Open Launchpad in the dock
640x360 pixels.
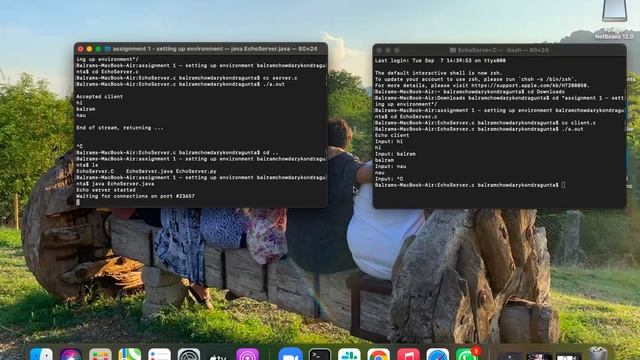100,355
